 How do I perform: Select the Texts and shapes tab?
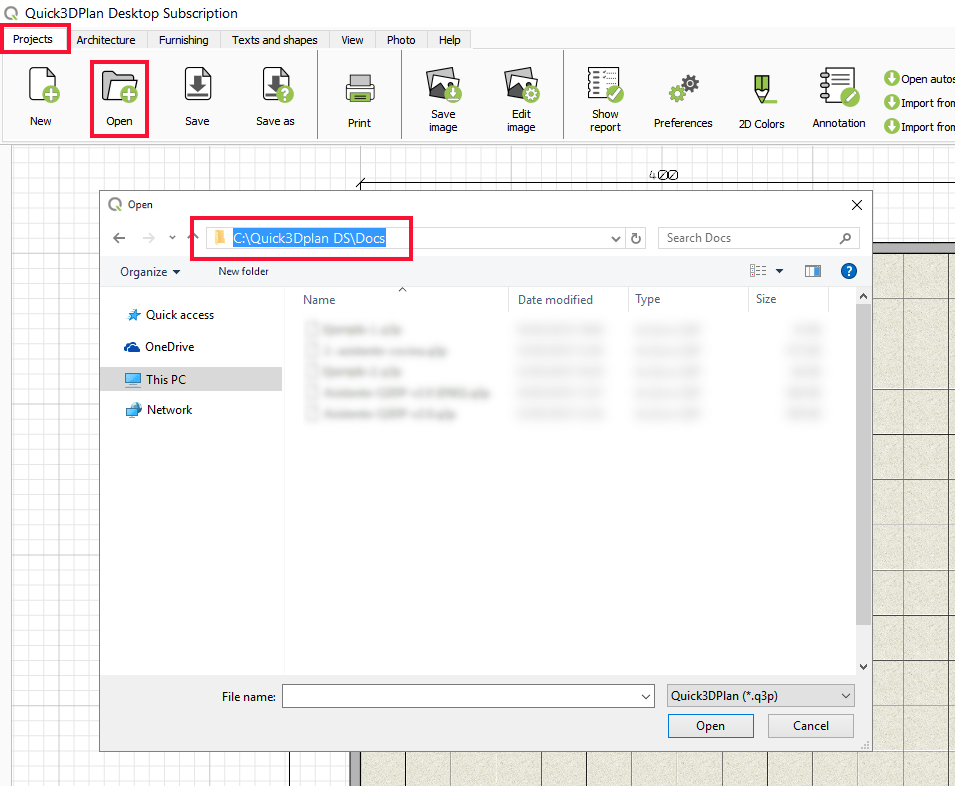(275, 40)
